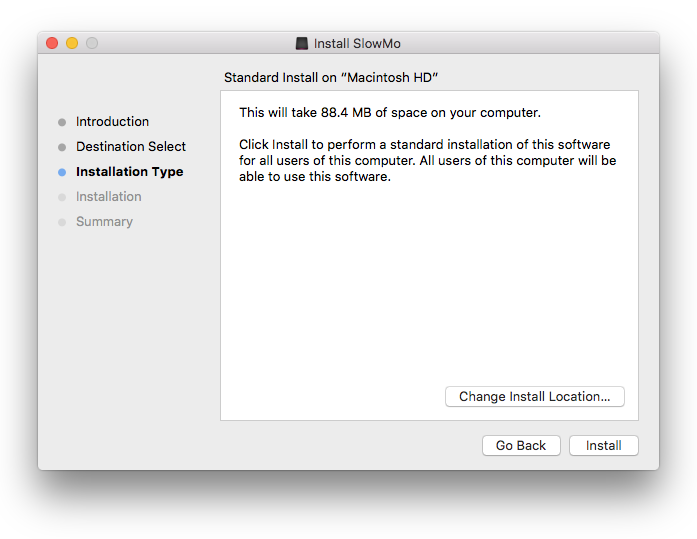Click the dimmed bullet beside Summary
This screenshot has width=697, height=539.
pos(62,222)
